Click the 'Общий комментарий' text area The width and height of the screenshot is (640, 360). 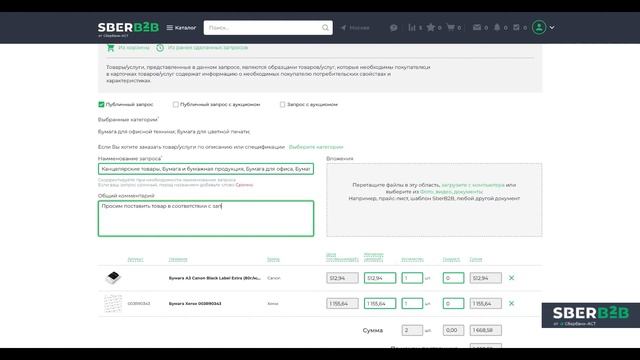pyautogui.click(x=206, y=218)
